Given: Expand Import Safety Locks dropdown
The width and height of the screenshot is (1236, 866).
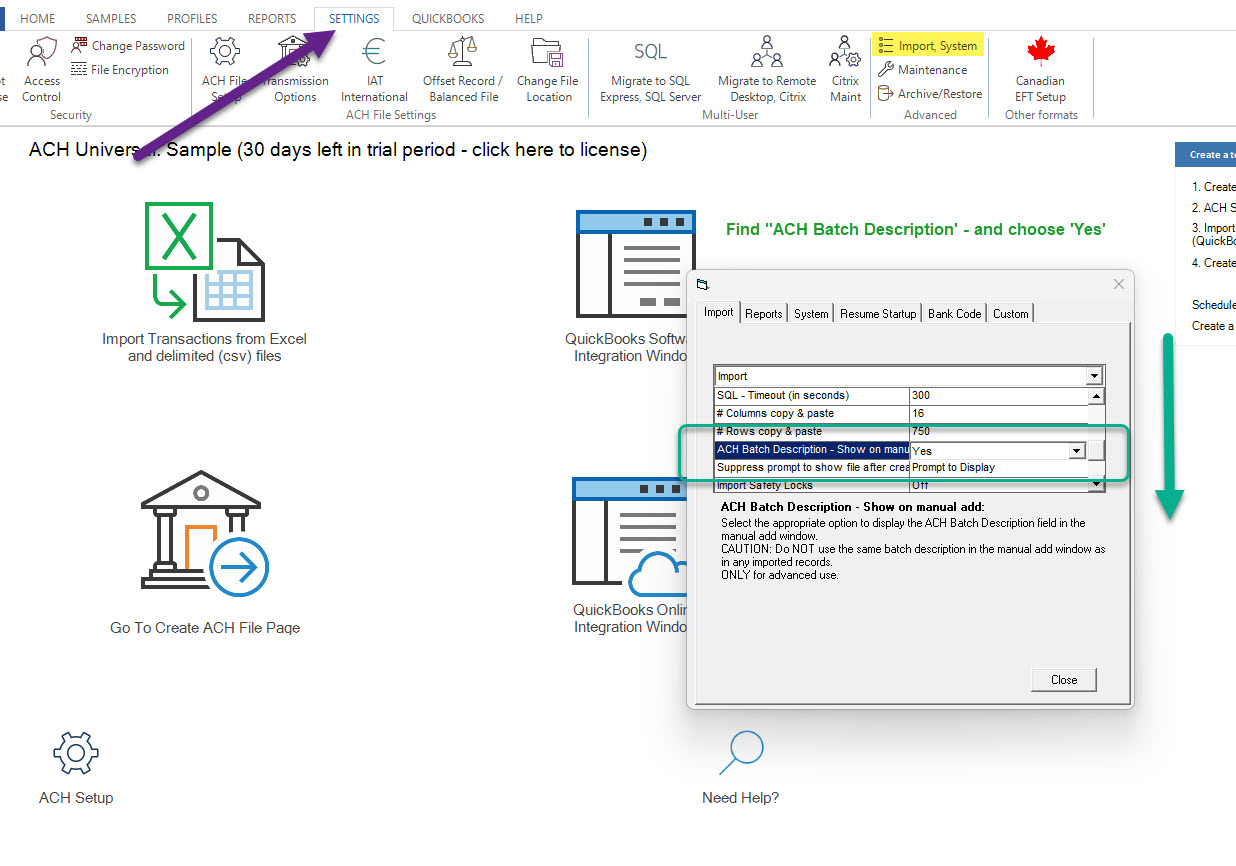Looking at the screenshot, I should 1096,486.
